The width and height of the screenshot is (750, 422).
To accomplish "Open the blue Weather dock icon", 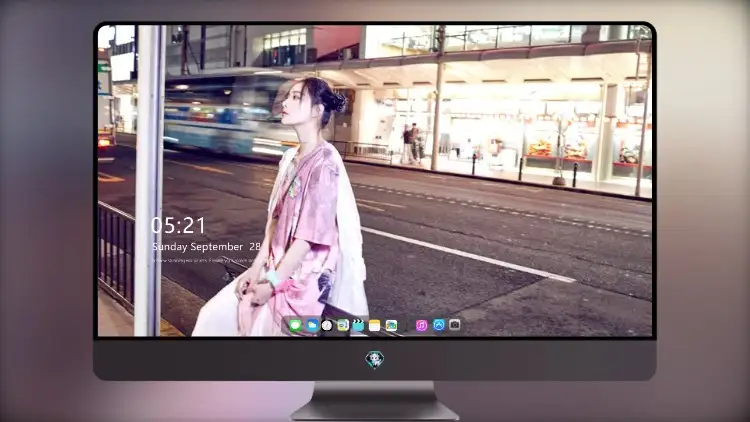I will [x=312, y=325].
